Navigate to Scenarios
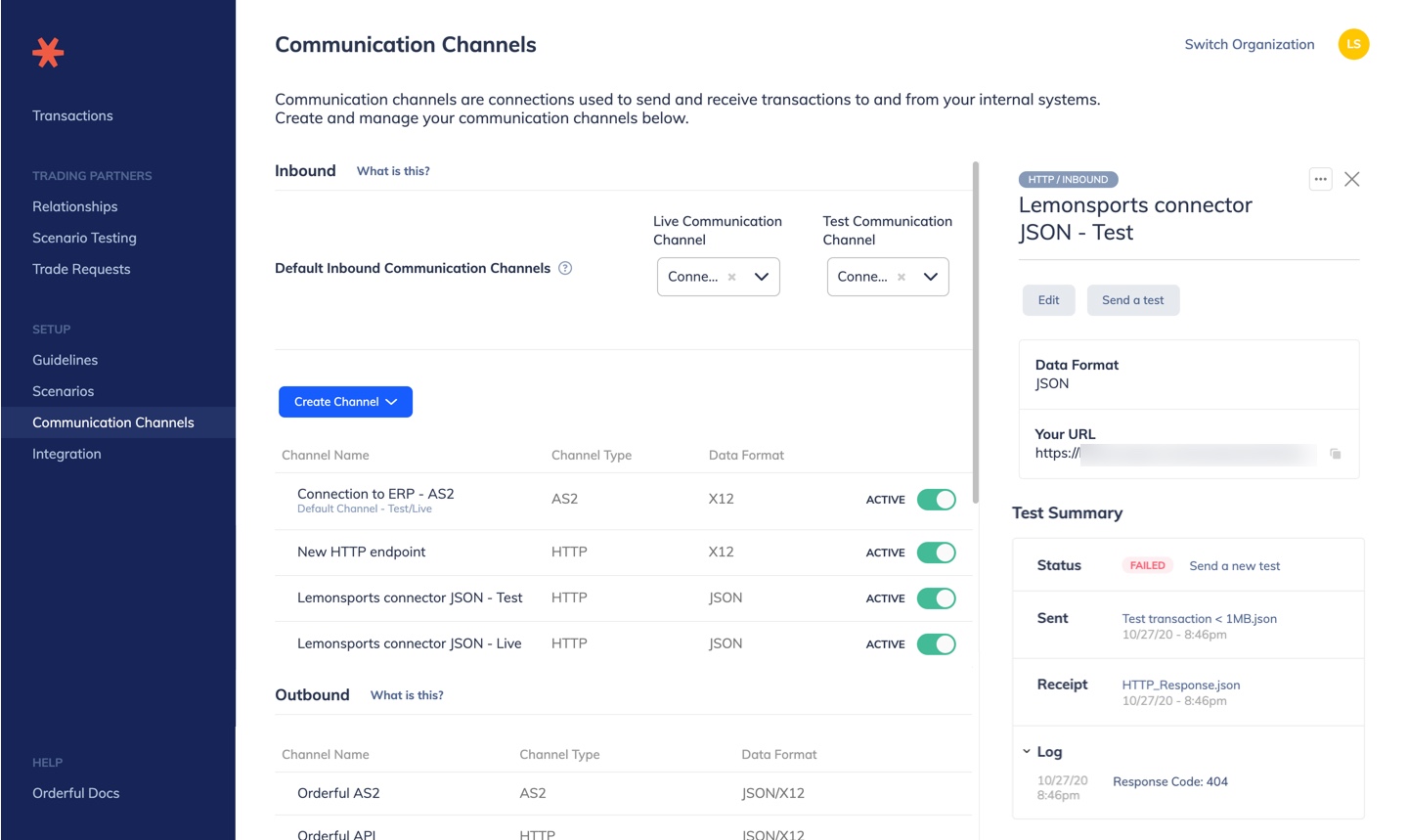Viewport: 1408px width, 840px height. pos(63,391)
